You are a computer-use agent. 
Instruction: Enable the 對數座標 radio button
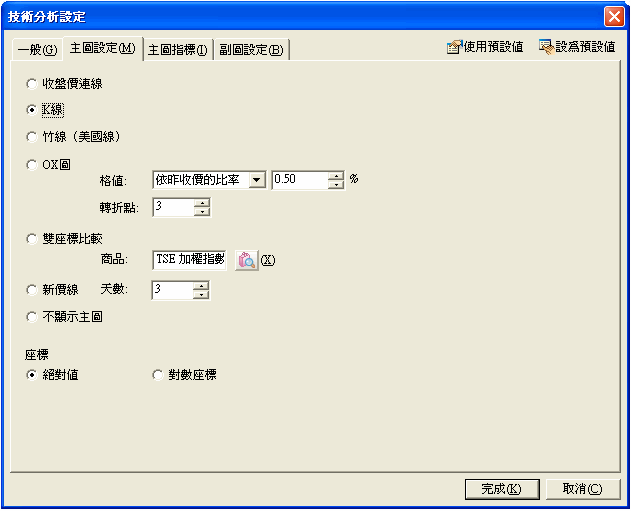tap(158, 375)
